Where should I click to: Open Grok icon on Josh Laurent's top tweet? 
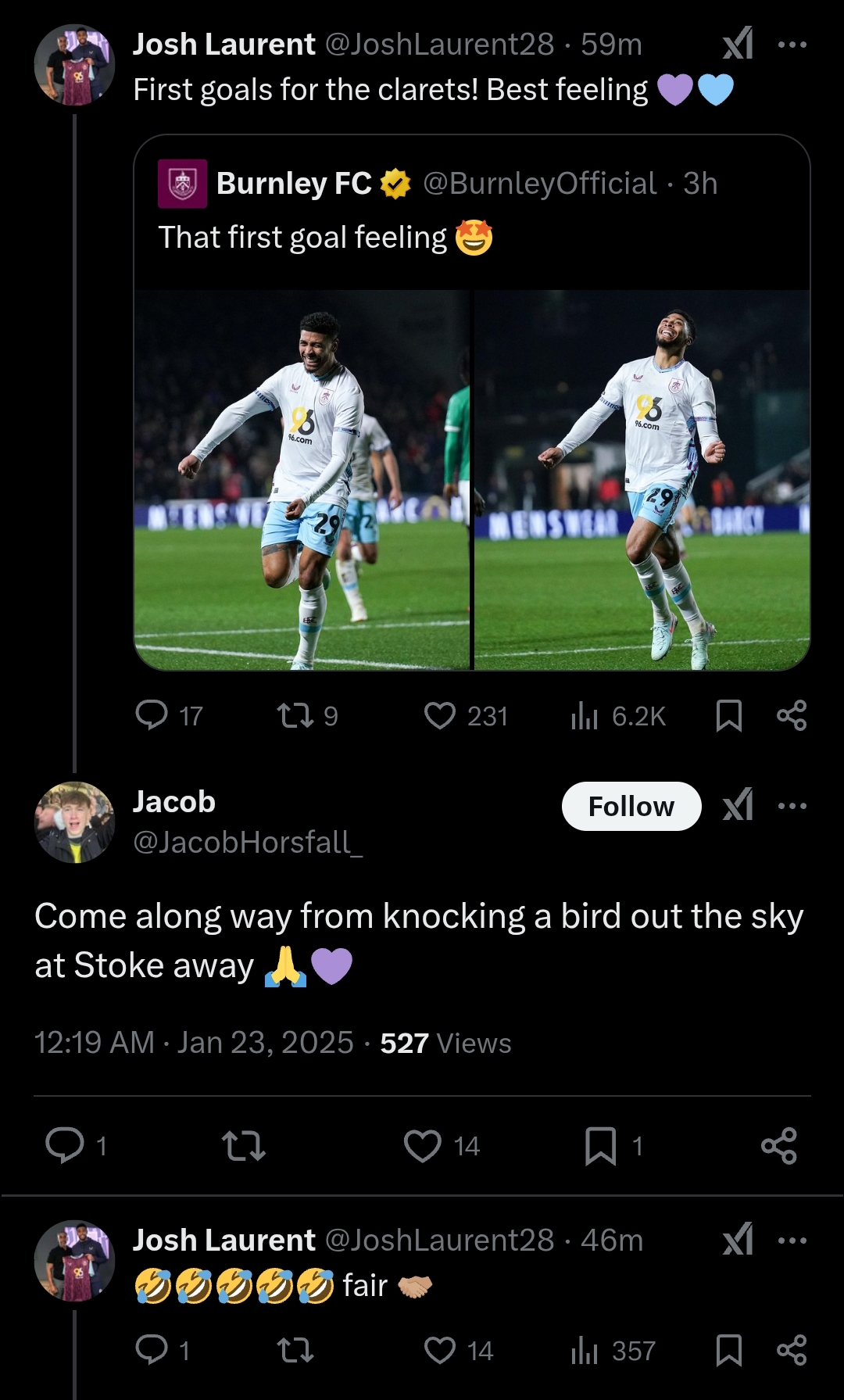(738, 44)
